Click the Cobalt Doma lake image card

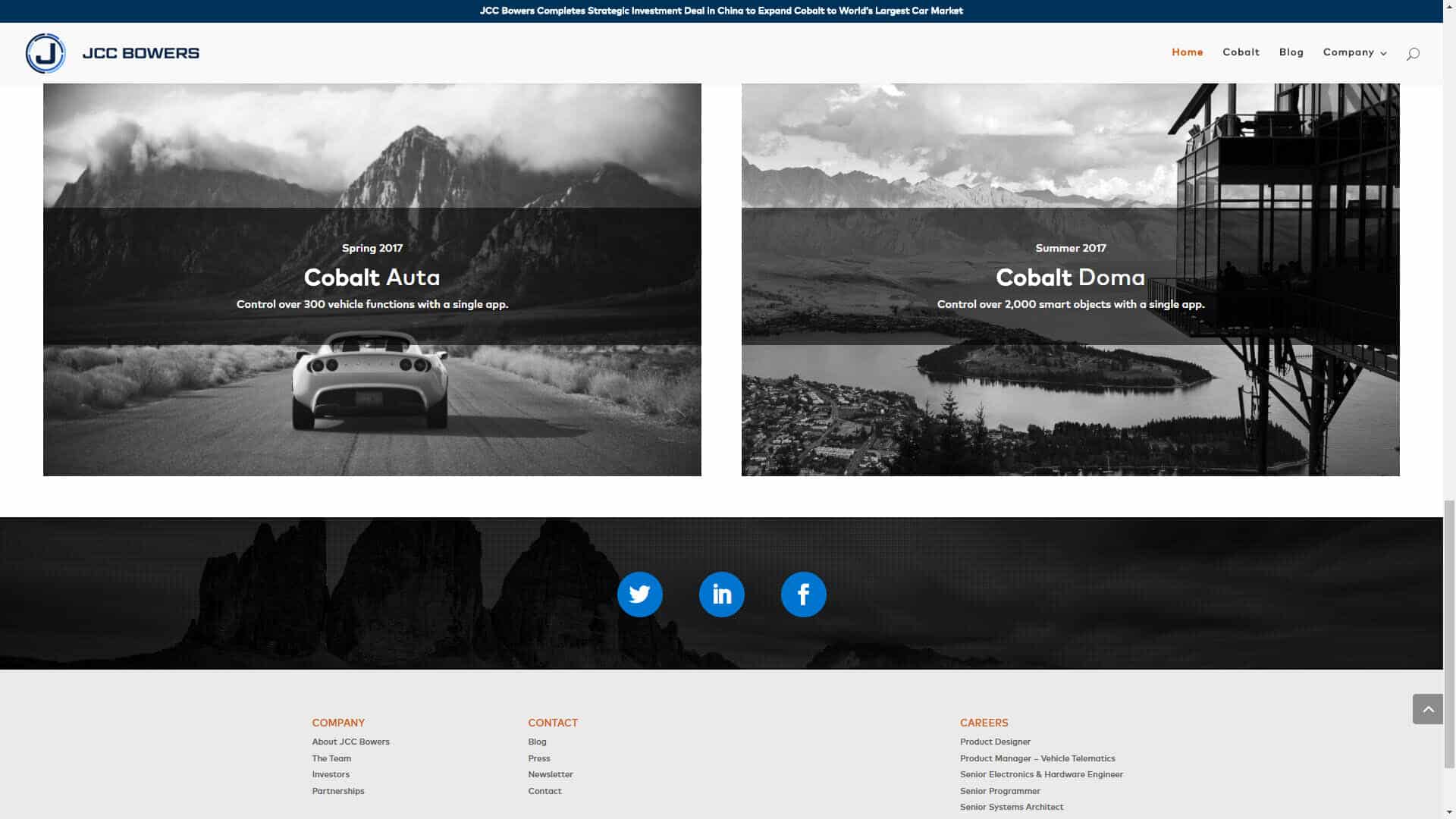(x=1070, y=280)
